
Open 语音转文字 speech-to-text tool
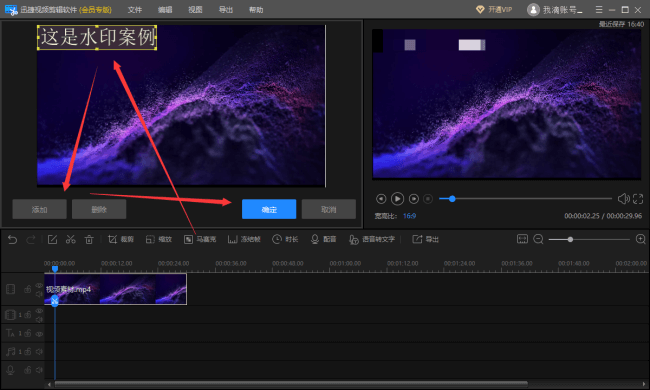pos(372,240)
